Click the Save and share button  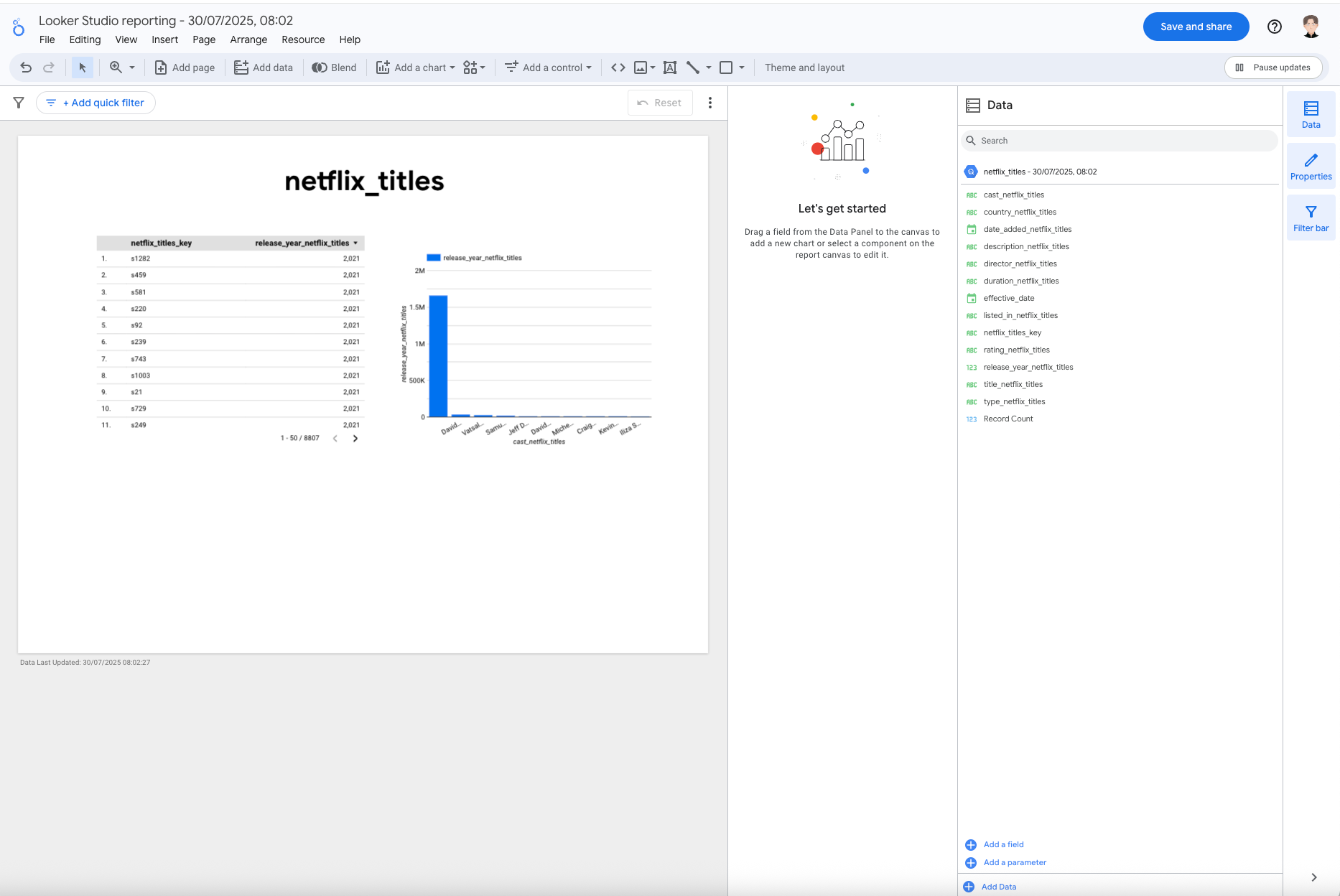point(1196,27)
